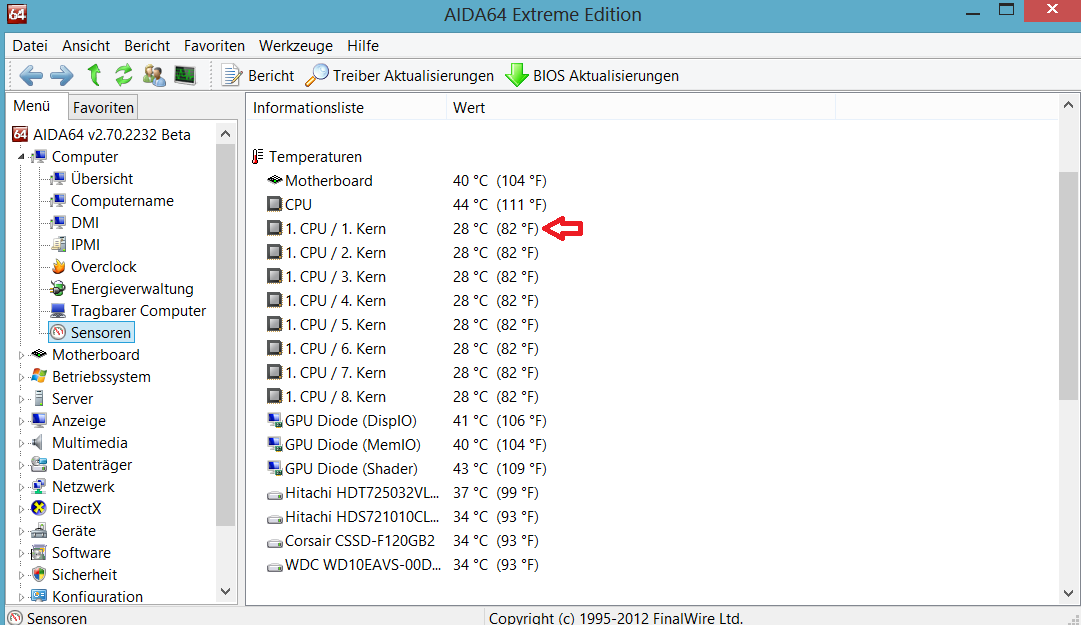The width and height of the screenshot is (1081, 625).
Task: Open the Favoriten menu
Action: click(x=214, y=45)
